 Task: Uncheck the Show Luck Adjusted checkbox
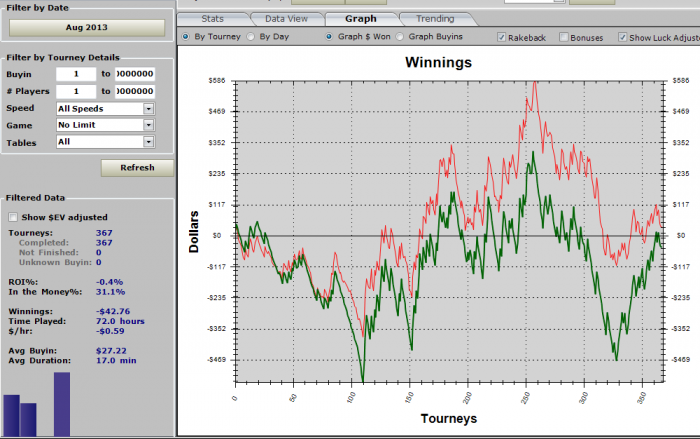pos(623,37)
